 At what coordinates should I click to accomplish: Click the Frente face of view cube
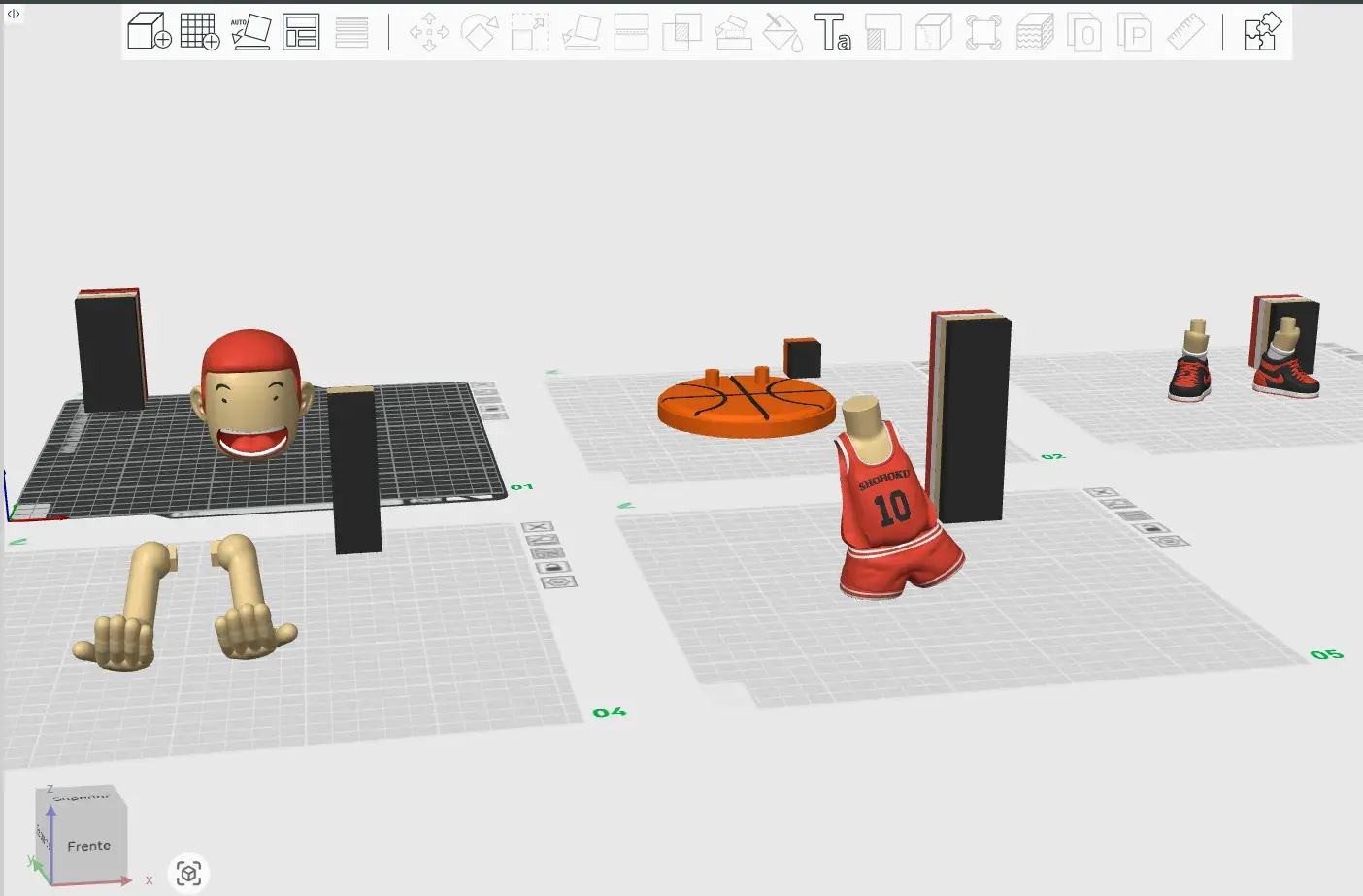click(x=88, y=846)
